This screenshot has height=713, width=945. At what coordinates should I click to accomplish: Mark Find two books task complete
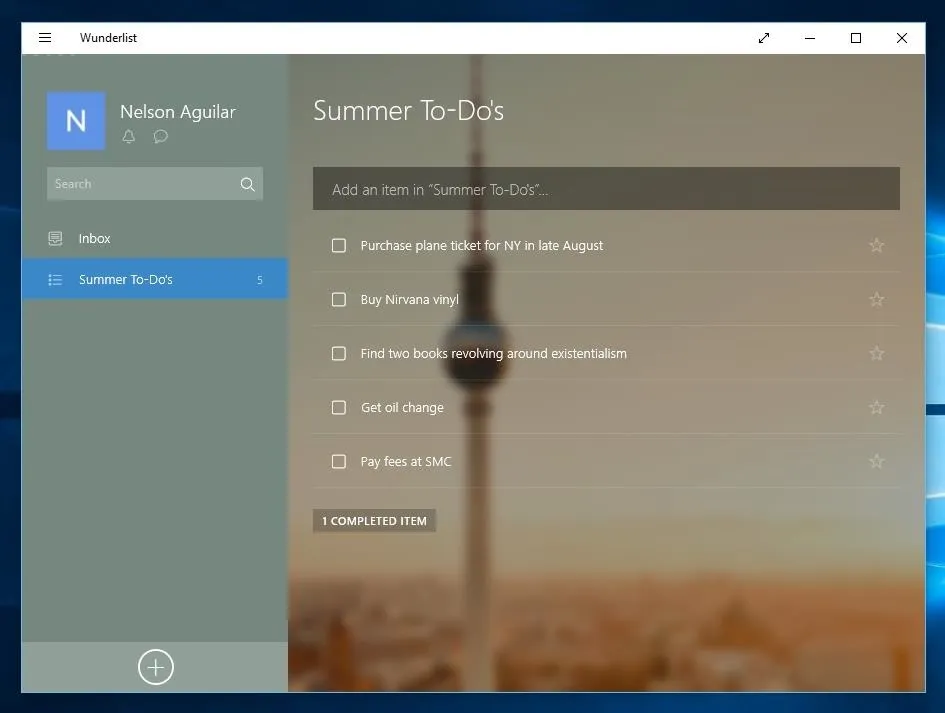(x=339, y=353)
